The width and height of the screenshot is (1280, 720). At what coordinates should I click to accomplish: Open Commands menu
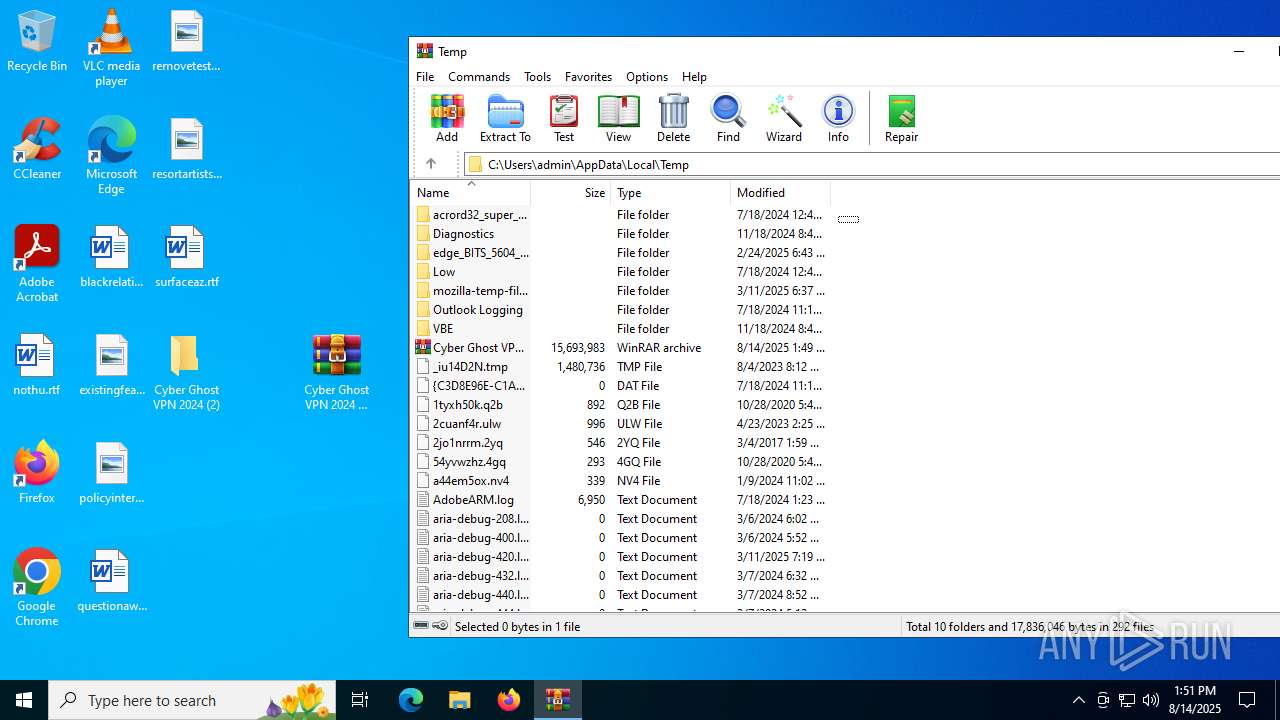pyautogui.click(x=479, y=77)
